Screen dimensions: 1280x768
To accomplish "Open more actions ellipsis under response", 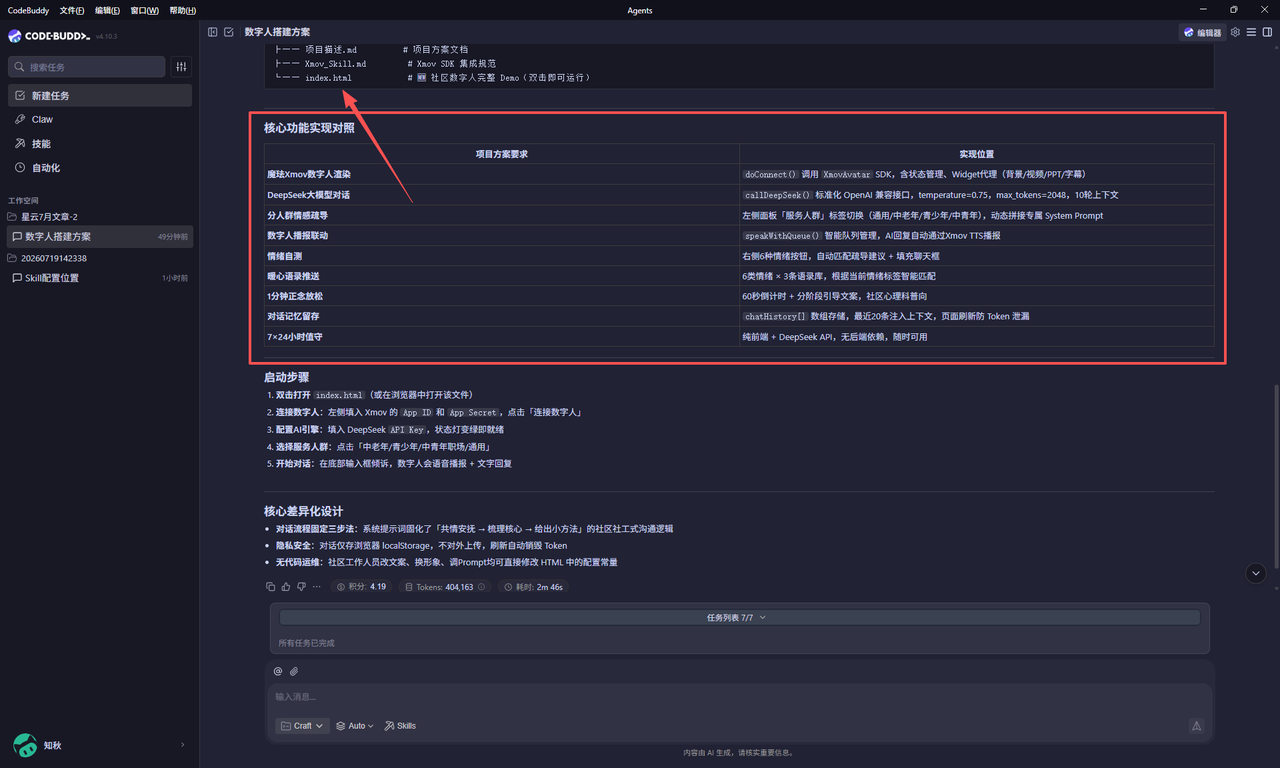I will click(x=317, y=587).
